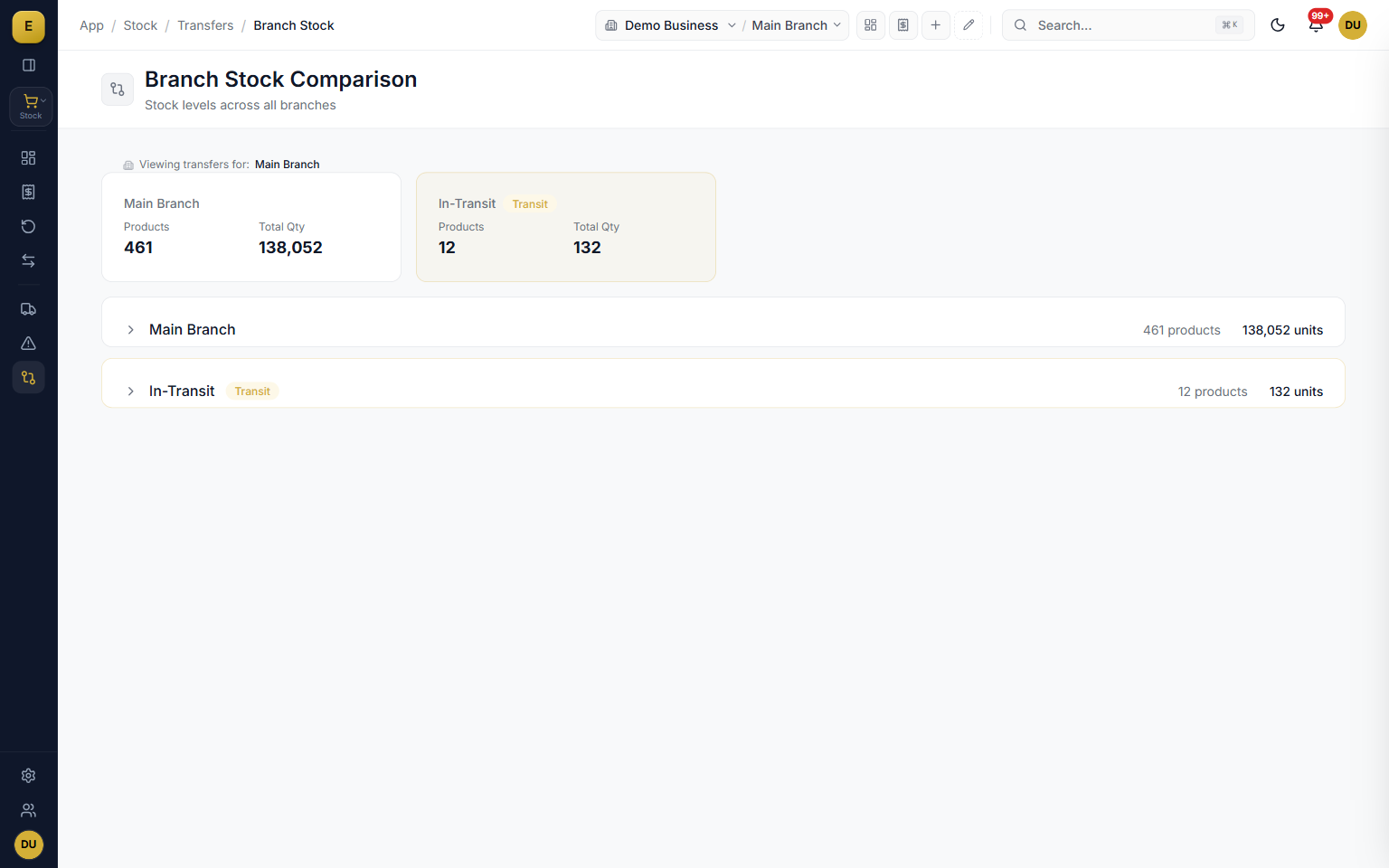Expand the In-Transit row chevron
1389x868 pixels.
coord(130,392)
